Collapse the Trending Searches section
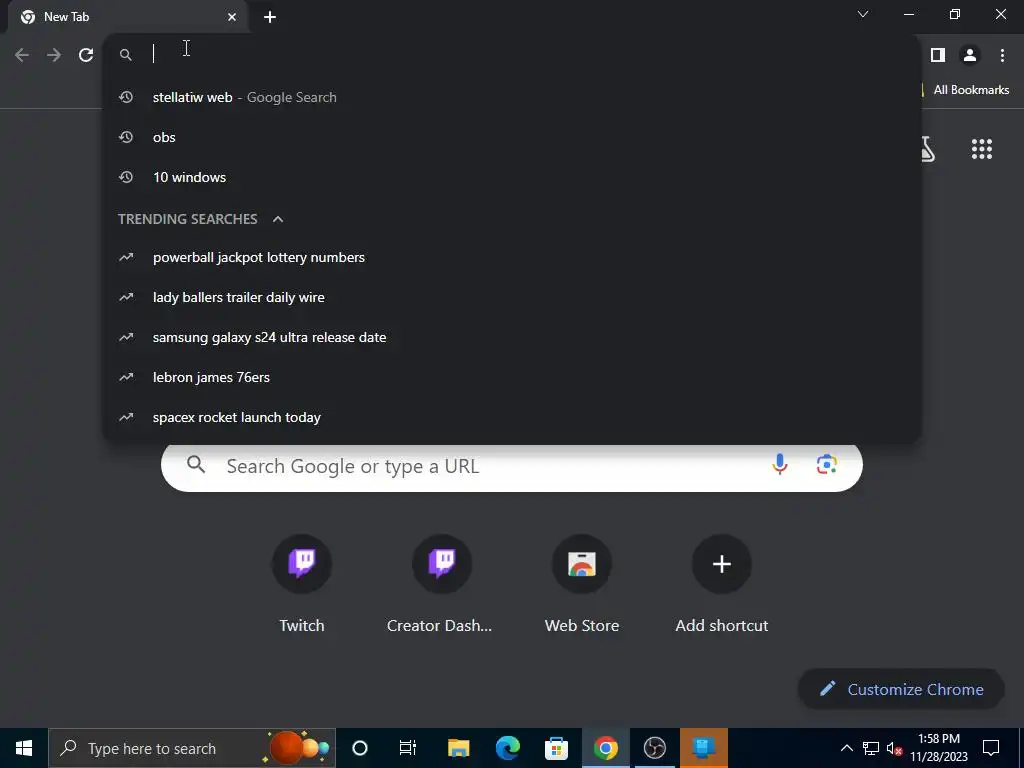Viewport: 1024px width, 768px height. coord(278,219)
